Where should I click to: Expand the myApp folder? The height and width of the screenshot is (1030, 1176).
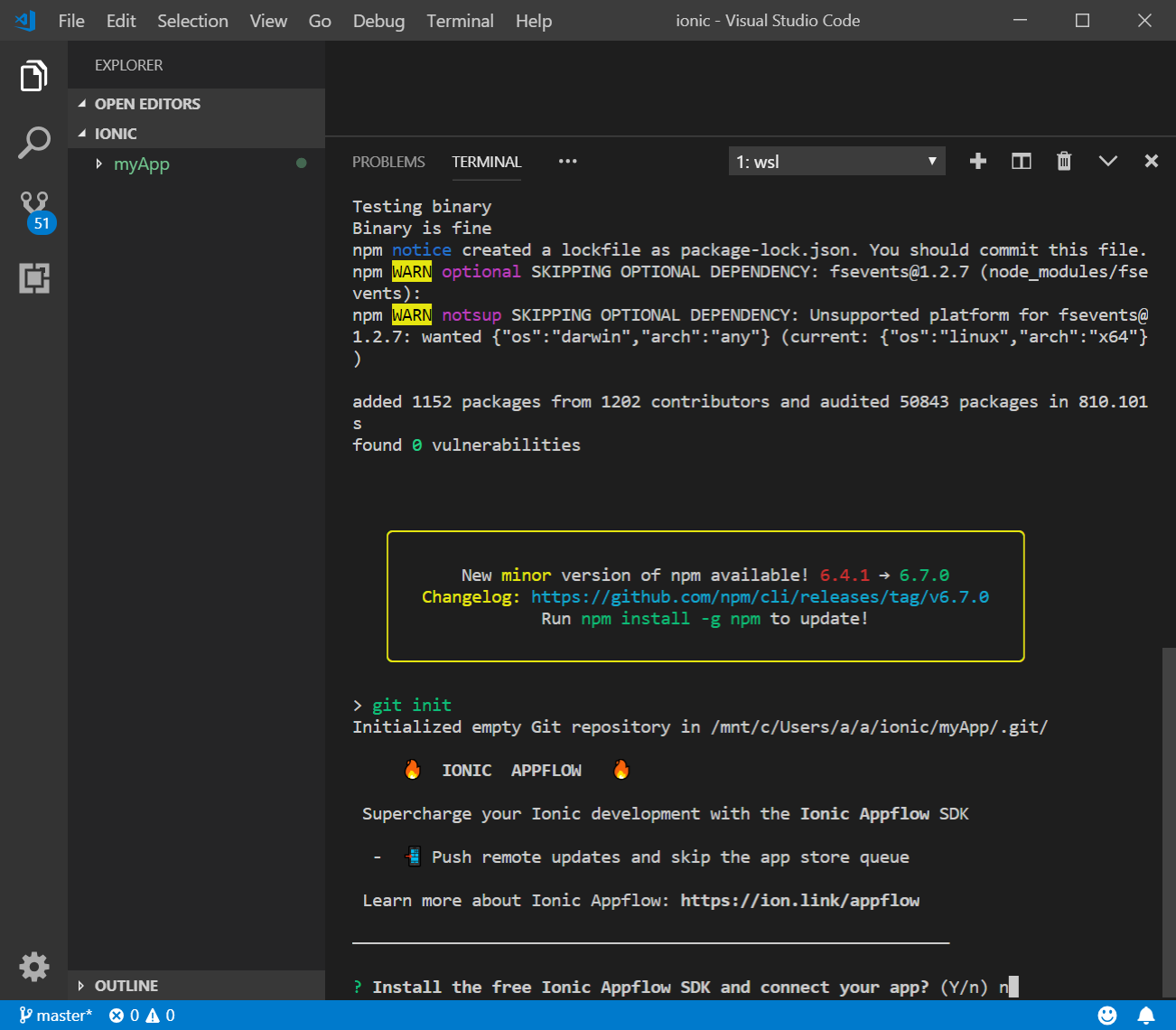click(141, 164)
